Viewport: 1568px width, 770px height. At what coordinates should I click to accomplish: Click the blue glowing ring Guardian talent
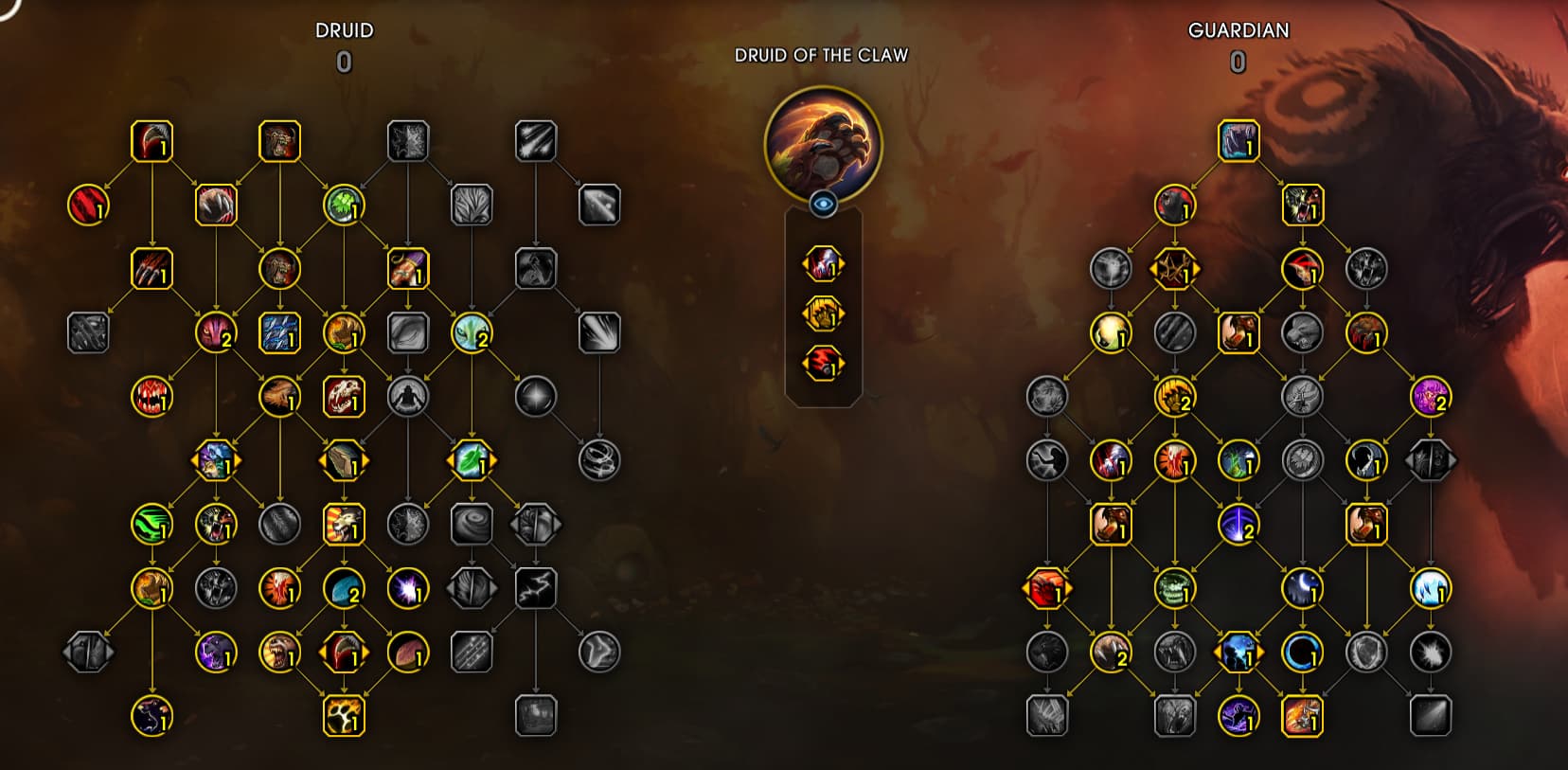point(1302,653)
